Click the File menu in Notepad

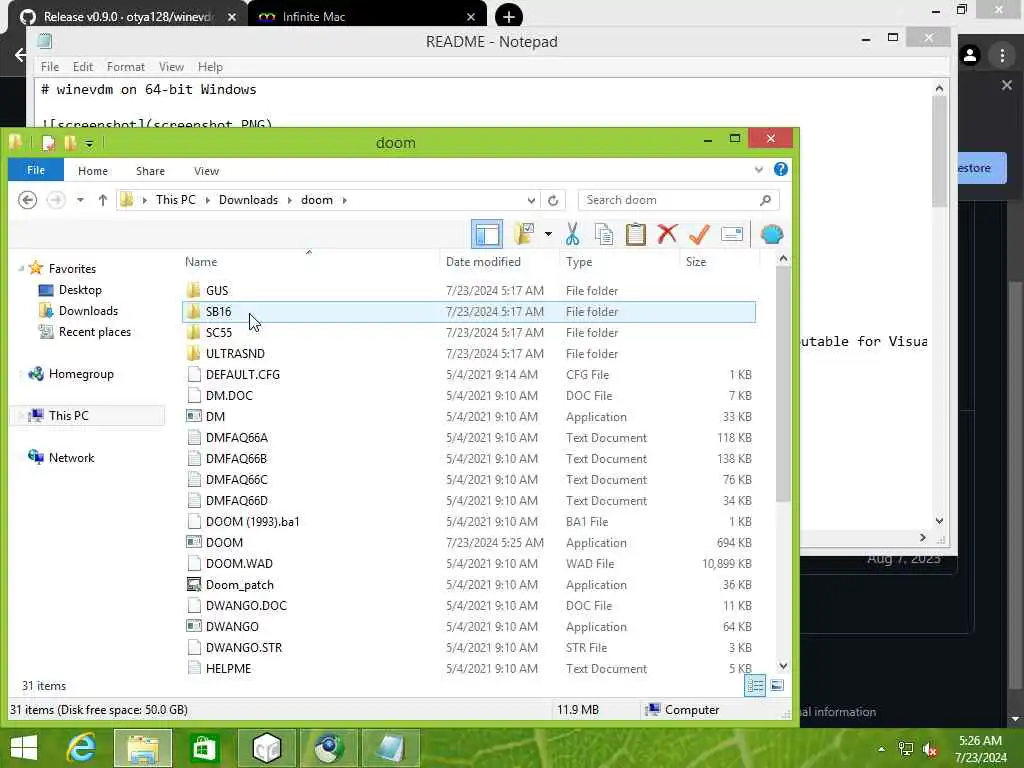coord(50,67)
